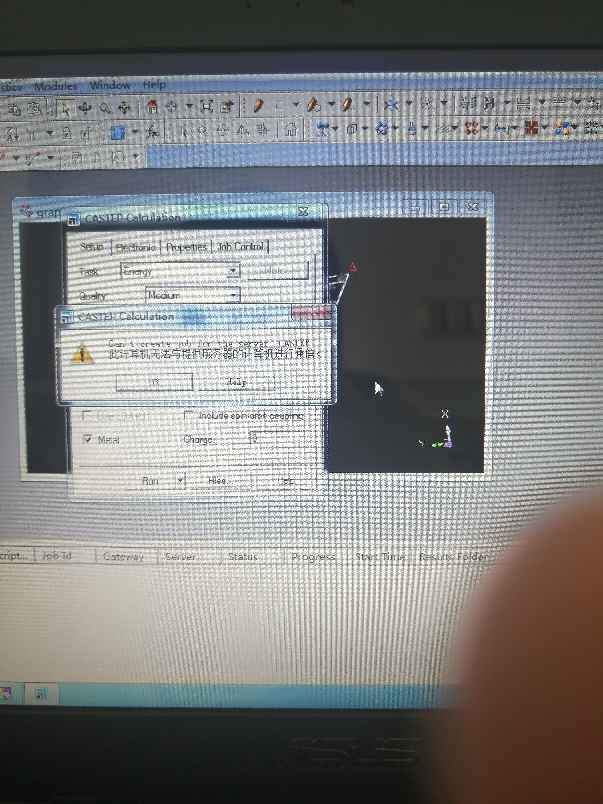Click Help at the CASTEP dialog bottom

pos(288,481)
